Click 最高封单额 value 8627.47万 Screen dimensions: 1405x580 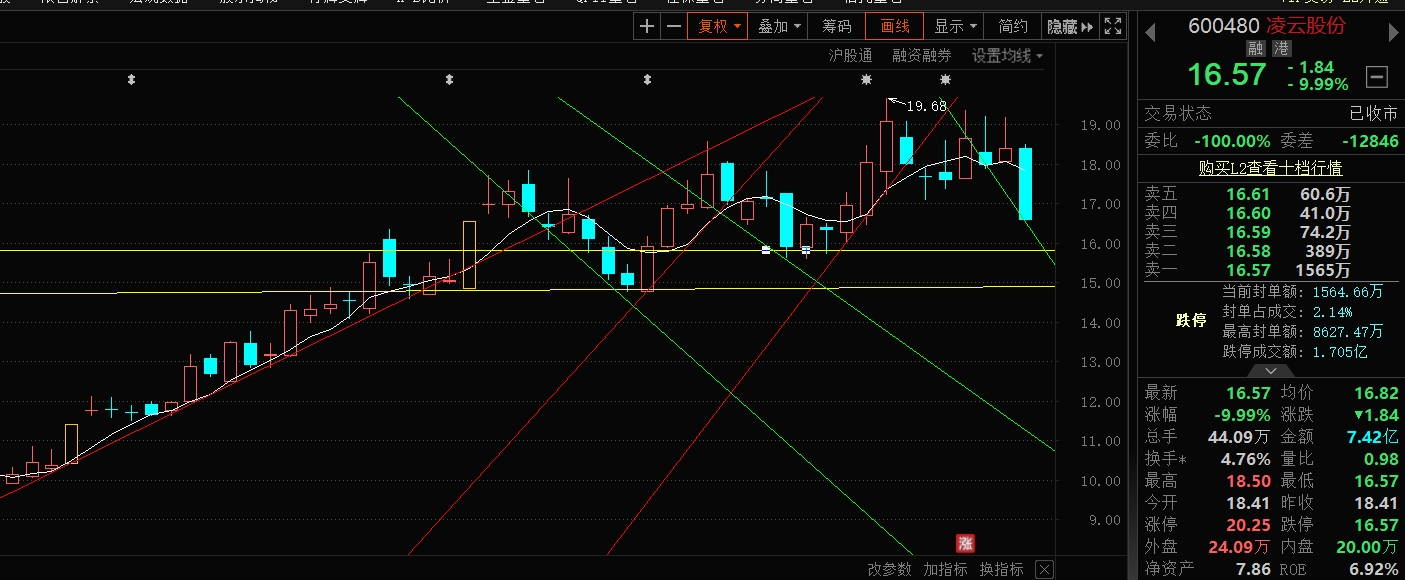pyautogui.click(x=1348, y=331)
